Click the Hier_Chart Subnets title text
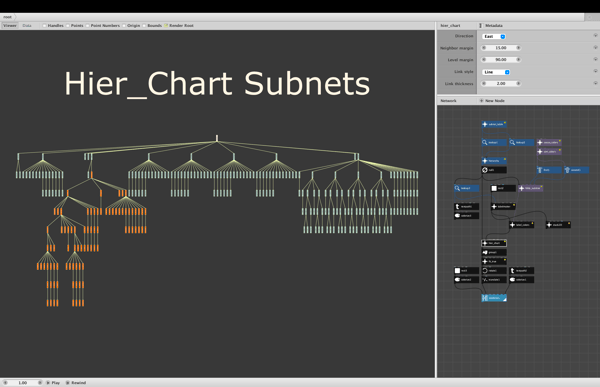 point(217,84)
